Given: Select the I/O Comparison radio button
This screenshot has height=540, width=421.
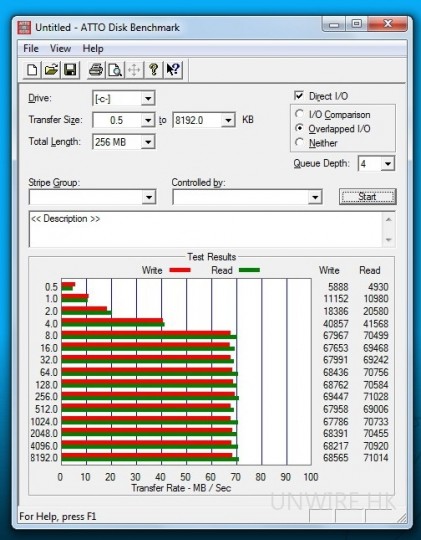Looking at the screenshot, I should click(x=299, y=114).
